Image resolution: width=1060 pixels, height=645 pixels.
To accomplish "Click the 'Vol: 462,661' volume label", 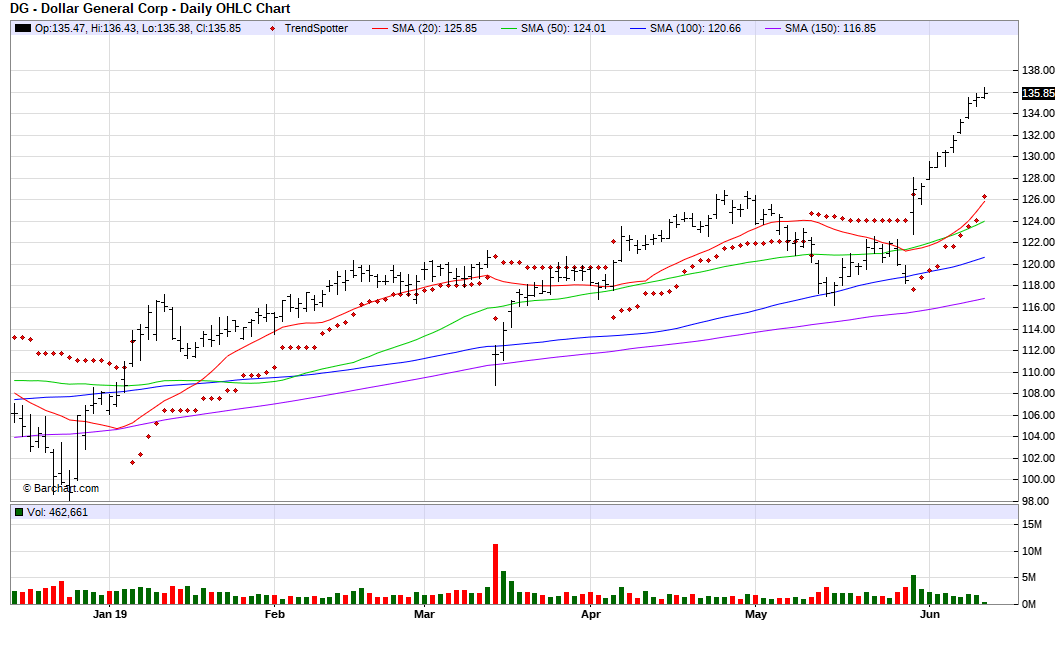I will click(x=57, y=512).
